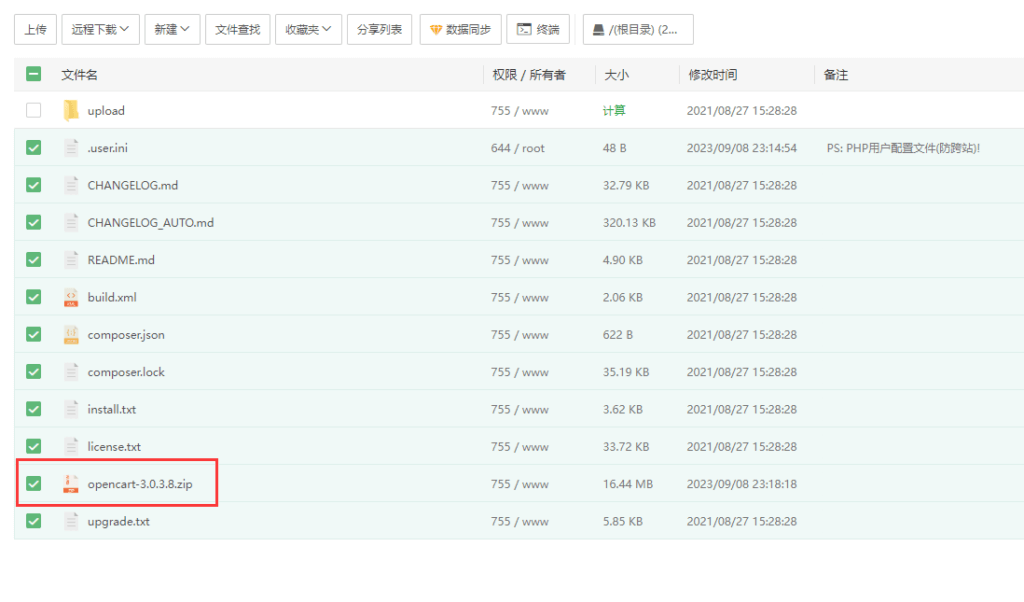Image resolution: width=1024 pixels, height=602 pixels.
Task: Click the license.txt text file icon
Action: (x=70, y=446)
